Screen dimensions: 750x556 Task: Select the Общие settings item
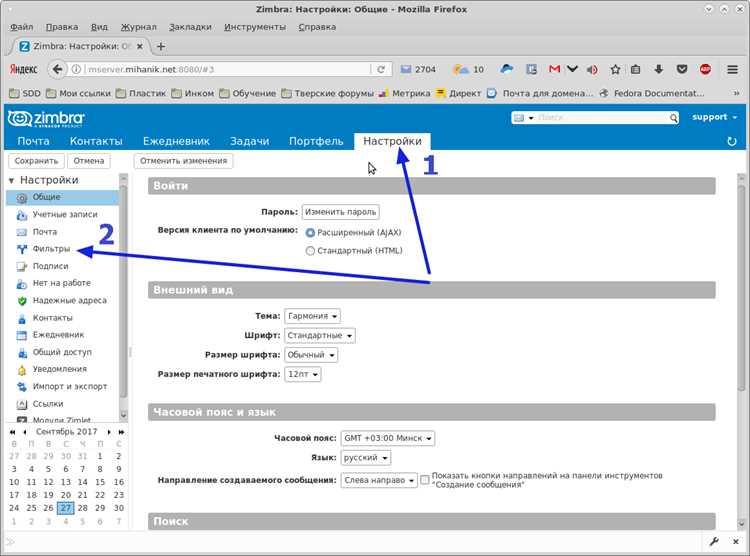(x=62, y=197)
